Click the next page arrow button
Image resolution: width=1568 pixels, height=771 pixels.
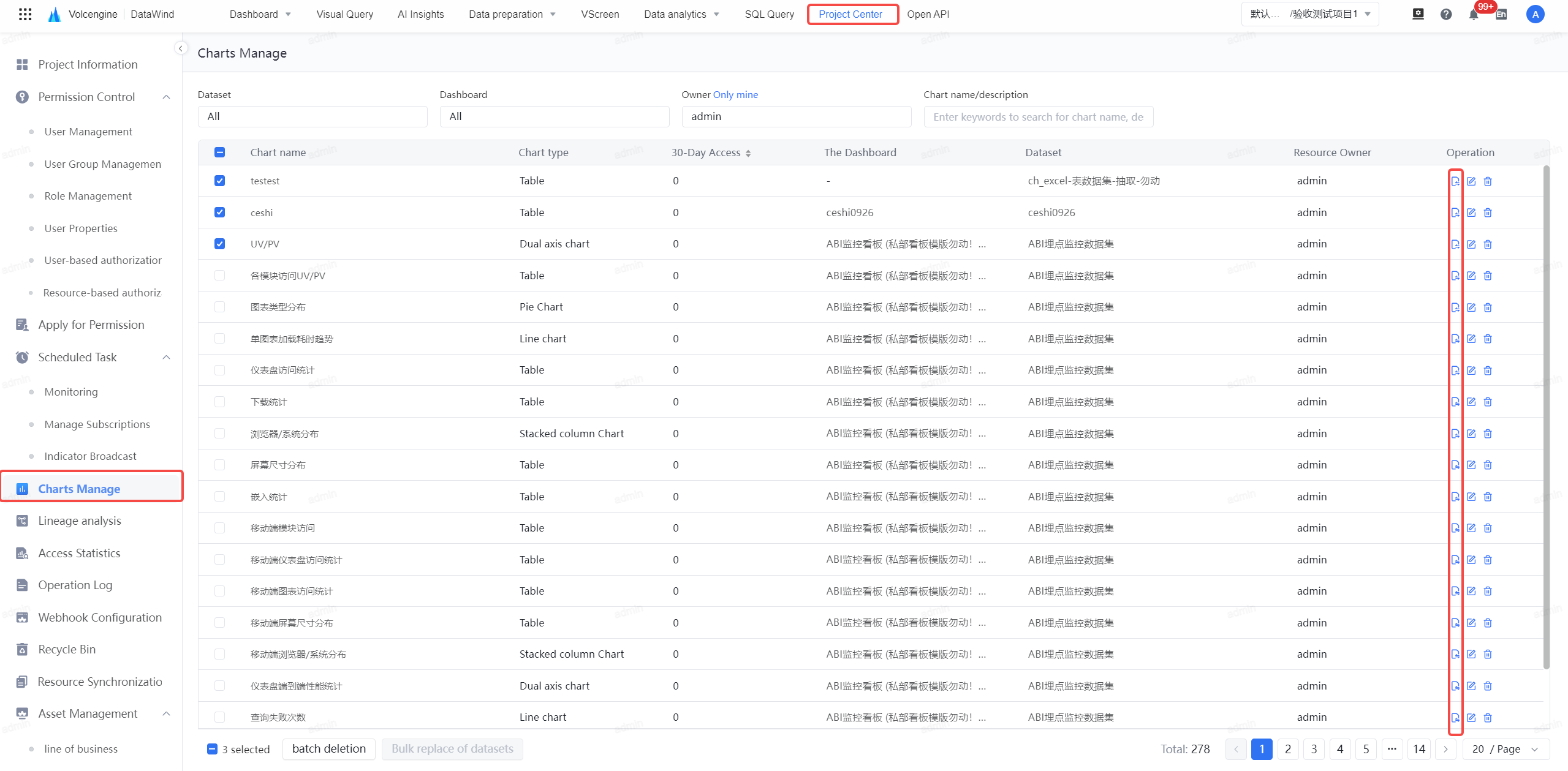coord(1445,749)
